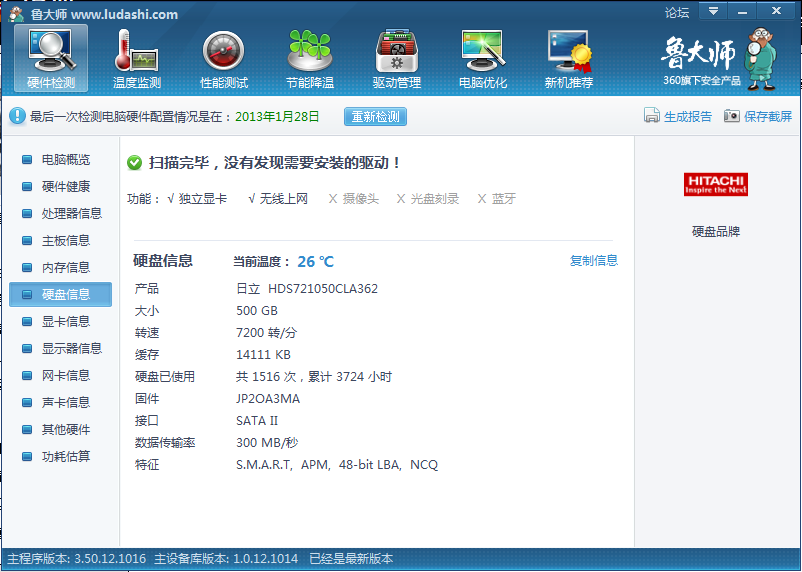Click the speed value 7200 转/分
Image resolution: width=802 pixels, height=572 pixels.
266,333
